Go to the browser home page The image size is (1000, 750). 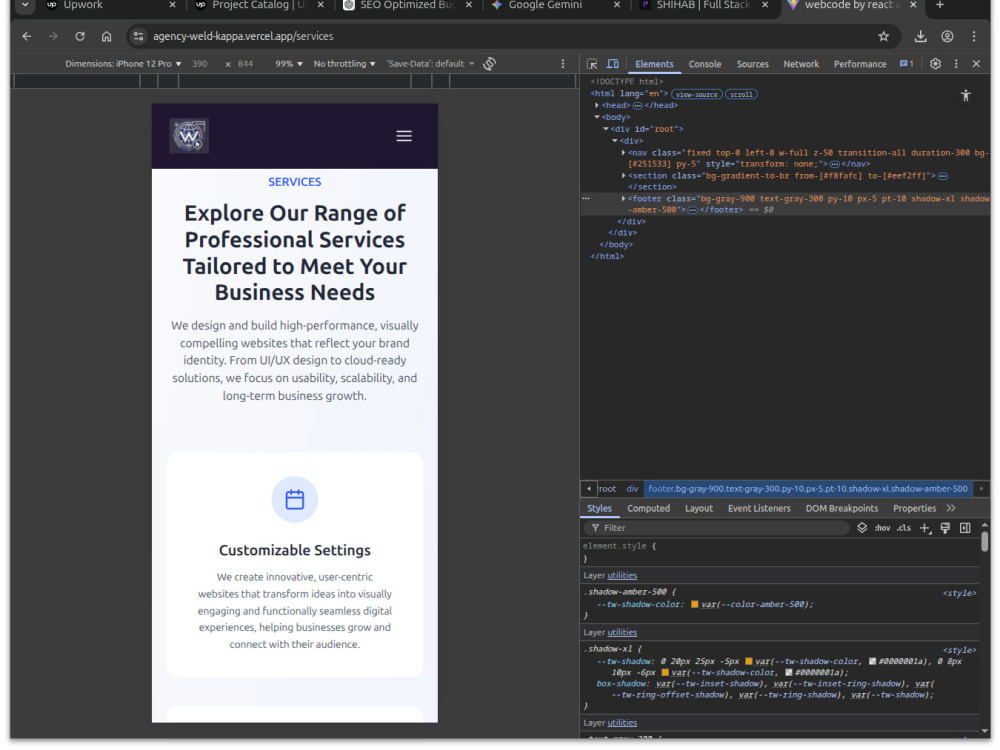107,36
